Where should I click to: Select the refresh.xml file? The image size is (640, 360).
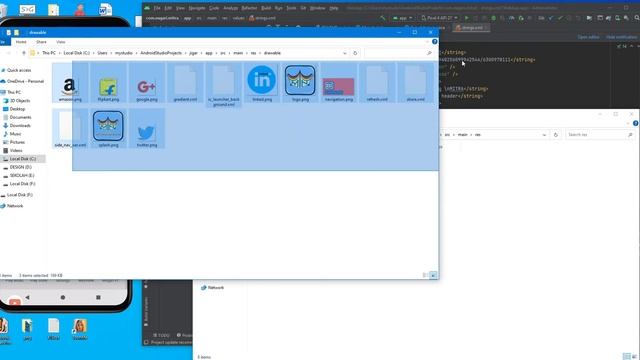coord(377,83)
